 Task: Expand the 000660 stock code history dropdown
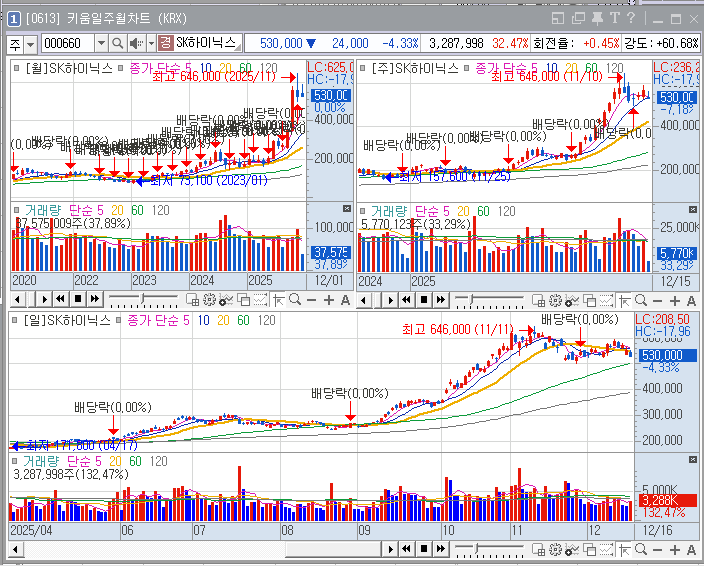tap(101, 44)
